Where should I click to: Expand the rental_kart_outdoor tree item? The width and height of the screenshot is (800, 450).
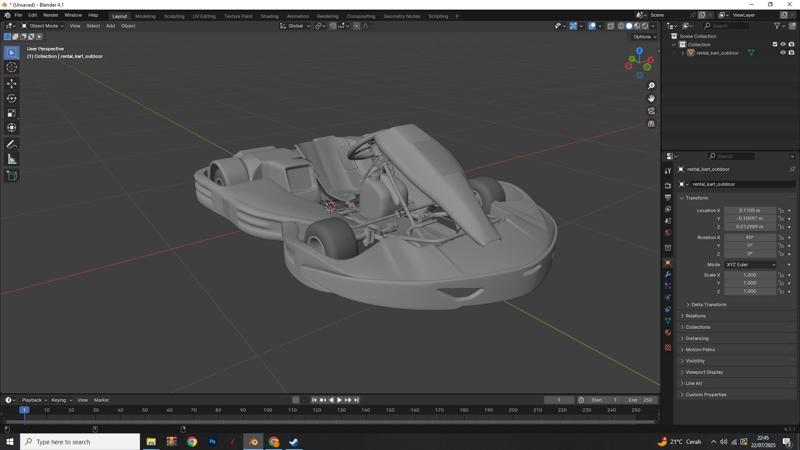tap(683, 53)
